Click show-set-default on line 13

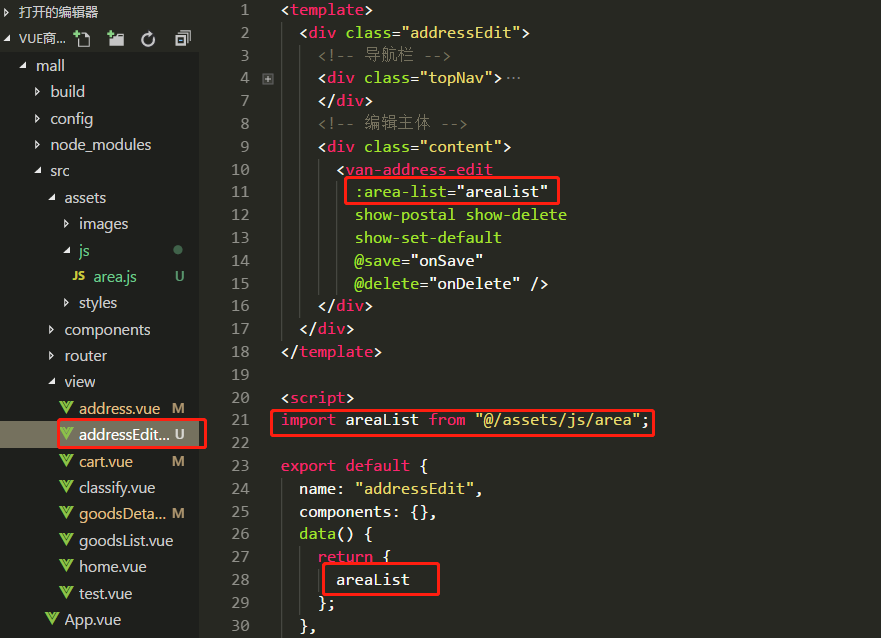(x=428, y=238)
